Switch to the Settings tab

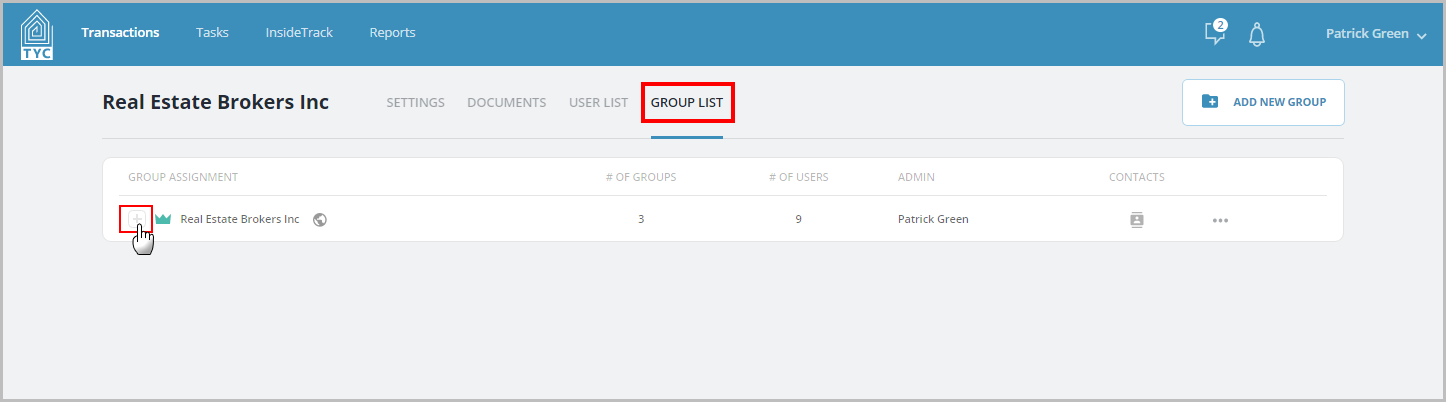tap(415, 102)
